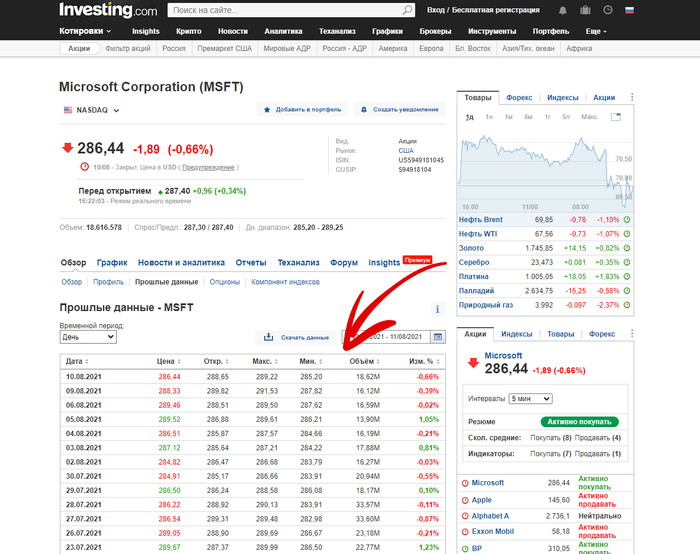700x554 pixels.
Task: Click the red clock icon near 10/08 close time
Action: point(84,167)
